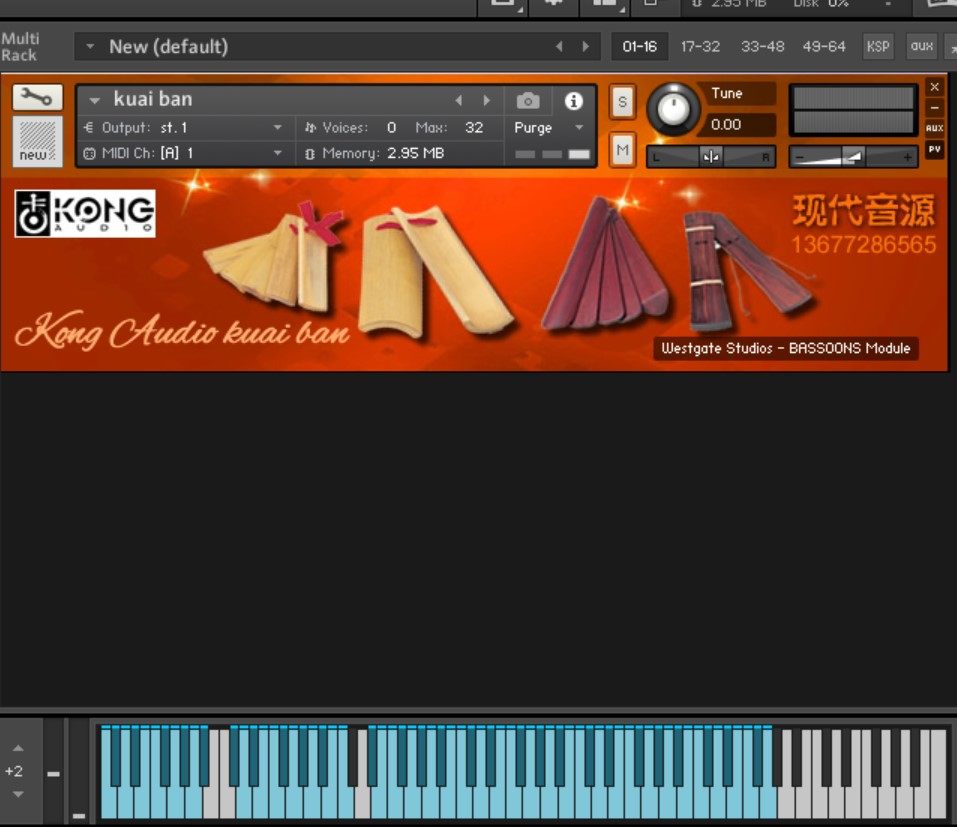This screenshot has width=957, height=827.
Task: Open the MIDI Ch dropdown
Action: [x=278, y=153]
